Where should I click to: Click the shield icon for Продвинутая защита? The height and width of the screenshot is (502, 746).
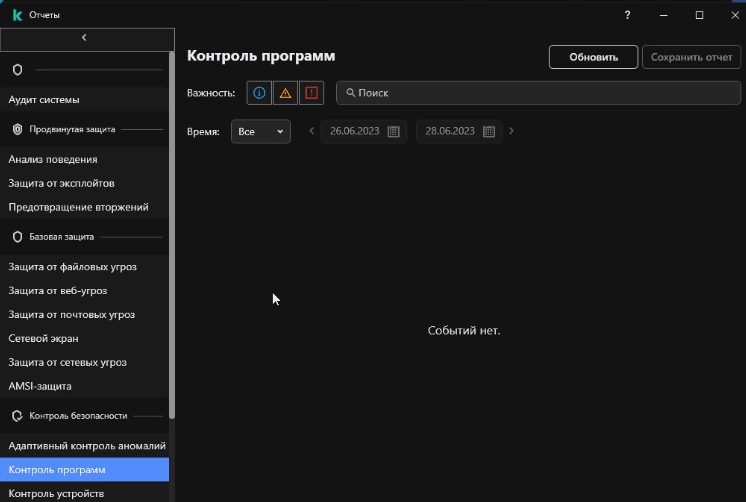[x=17, y=130]
